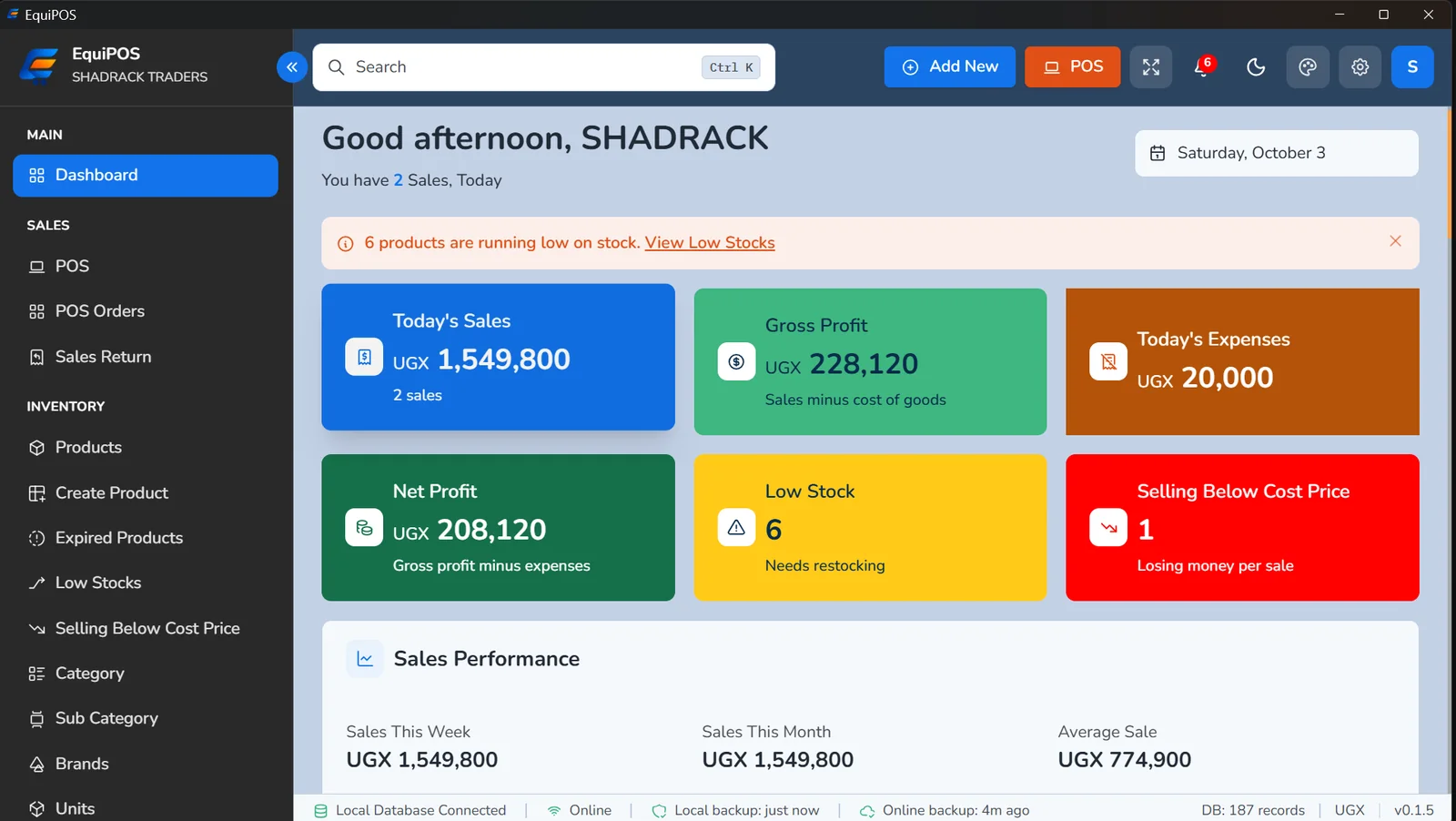This screenshot has width=1456, height=821.
Task: View Expired Products list
Action: [x=146, y=538]
